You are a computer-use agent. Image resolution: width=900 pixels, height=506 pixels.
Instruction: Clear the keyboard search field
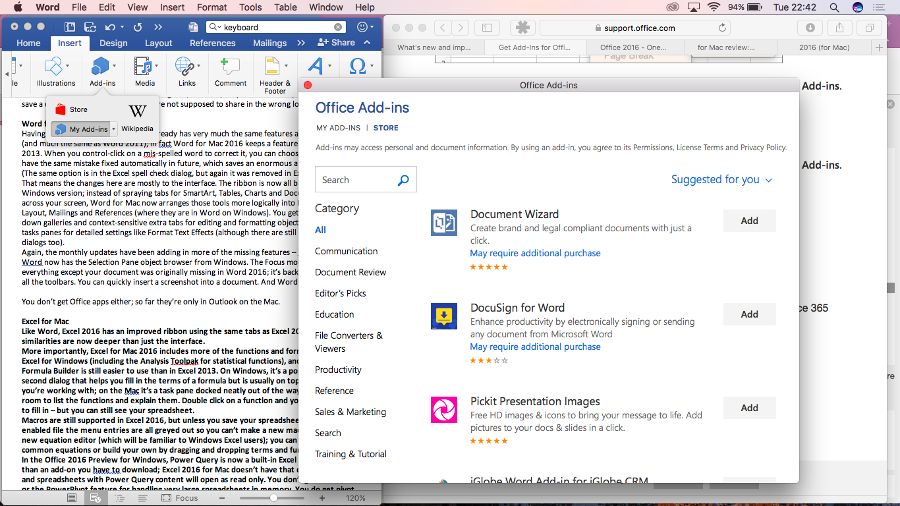click(x=338, y=27)
